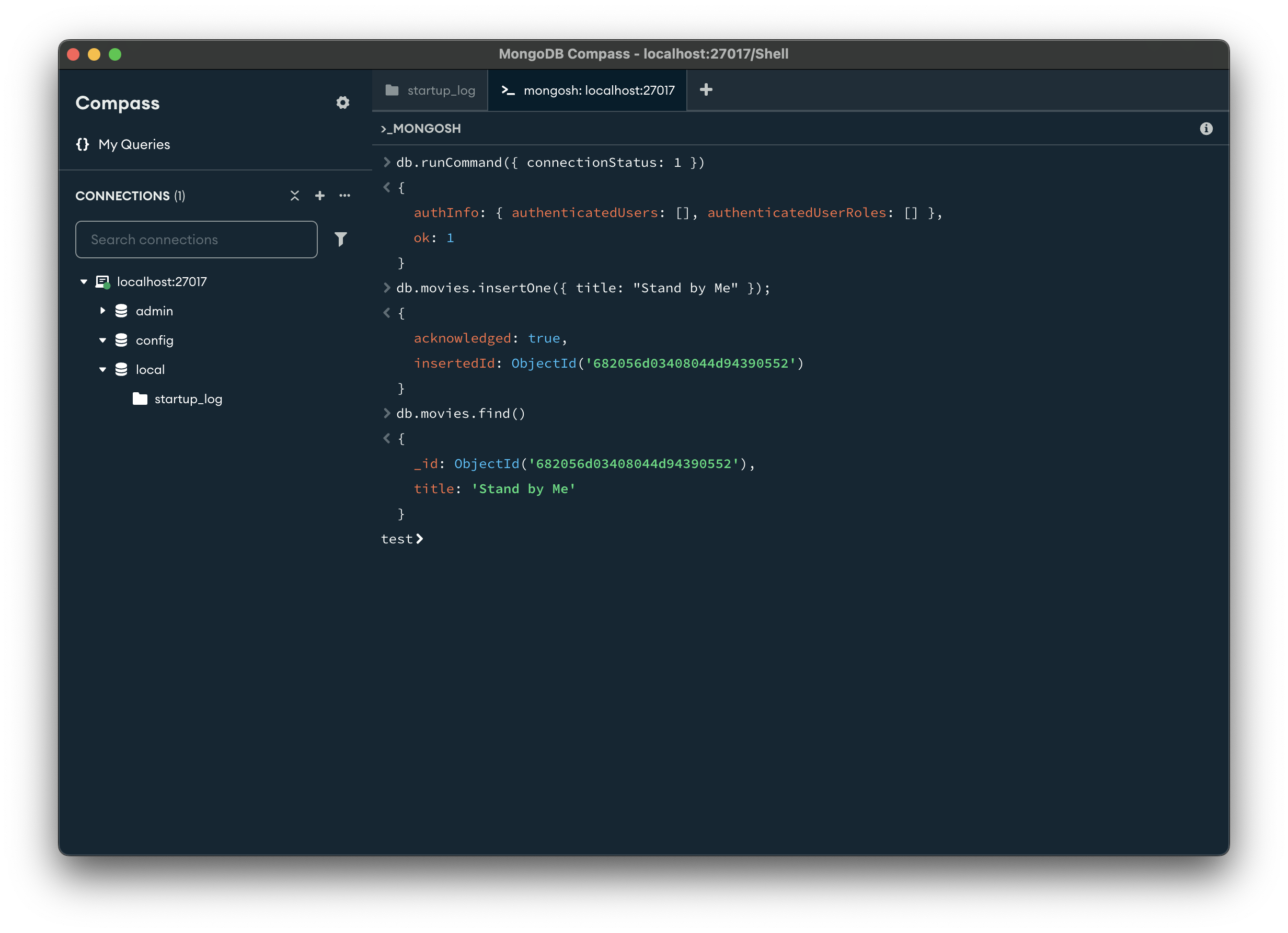Select the admin database label
Screen dimensions: 1288x933
(x=155, y=311)
